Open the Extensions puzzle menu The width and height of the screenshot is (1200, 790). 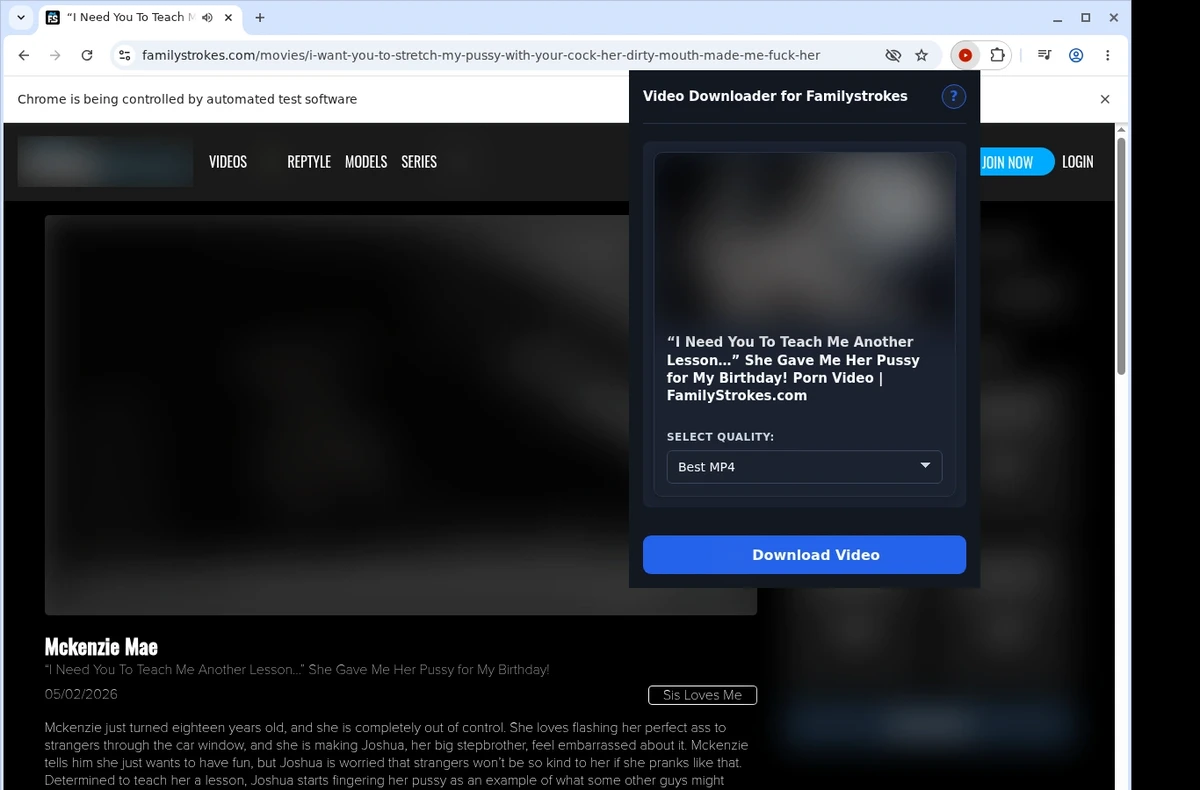pyautogui.click(x=997, y=55)
